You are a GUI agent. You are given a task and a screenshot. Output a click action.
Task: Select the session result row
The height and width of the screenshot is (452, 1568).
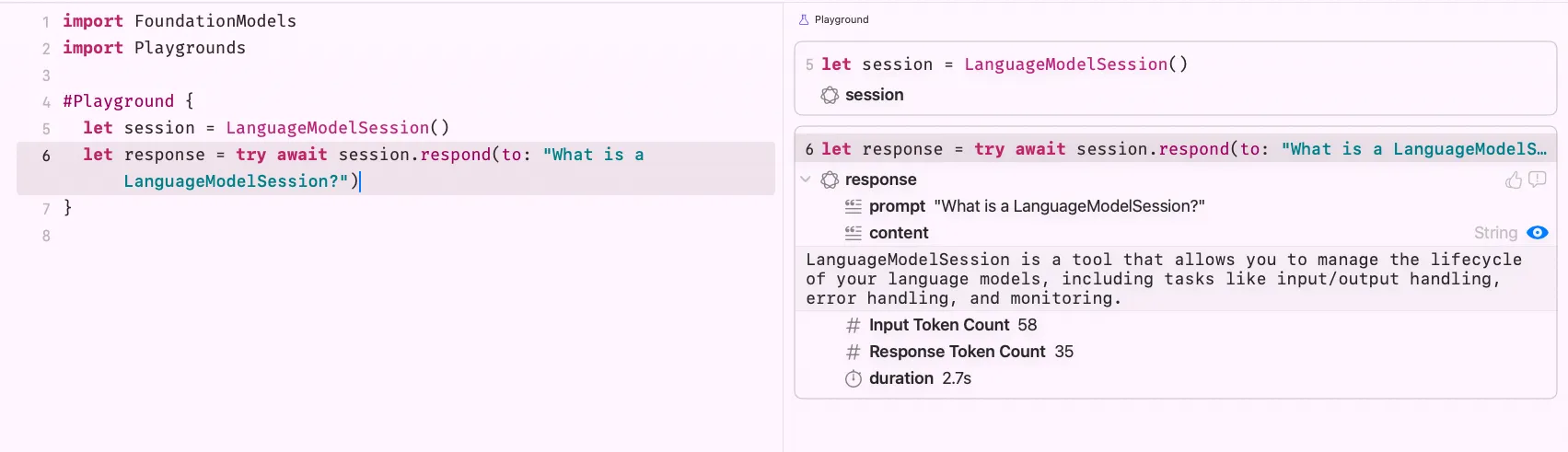click(x=1175, y=95)
